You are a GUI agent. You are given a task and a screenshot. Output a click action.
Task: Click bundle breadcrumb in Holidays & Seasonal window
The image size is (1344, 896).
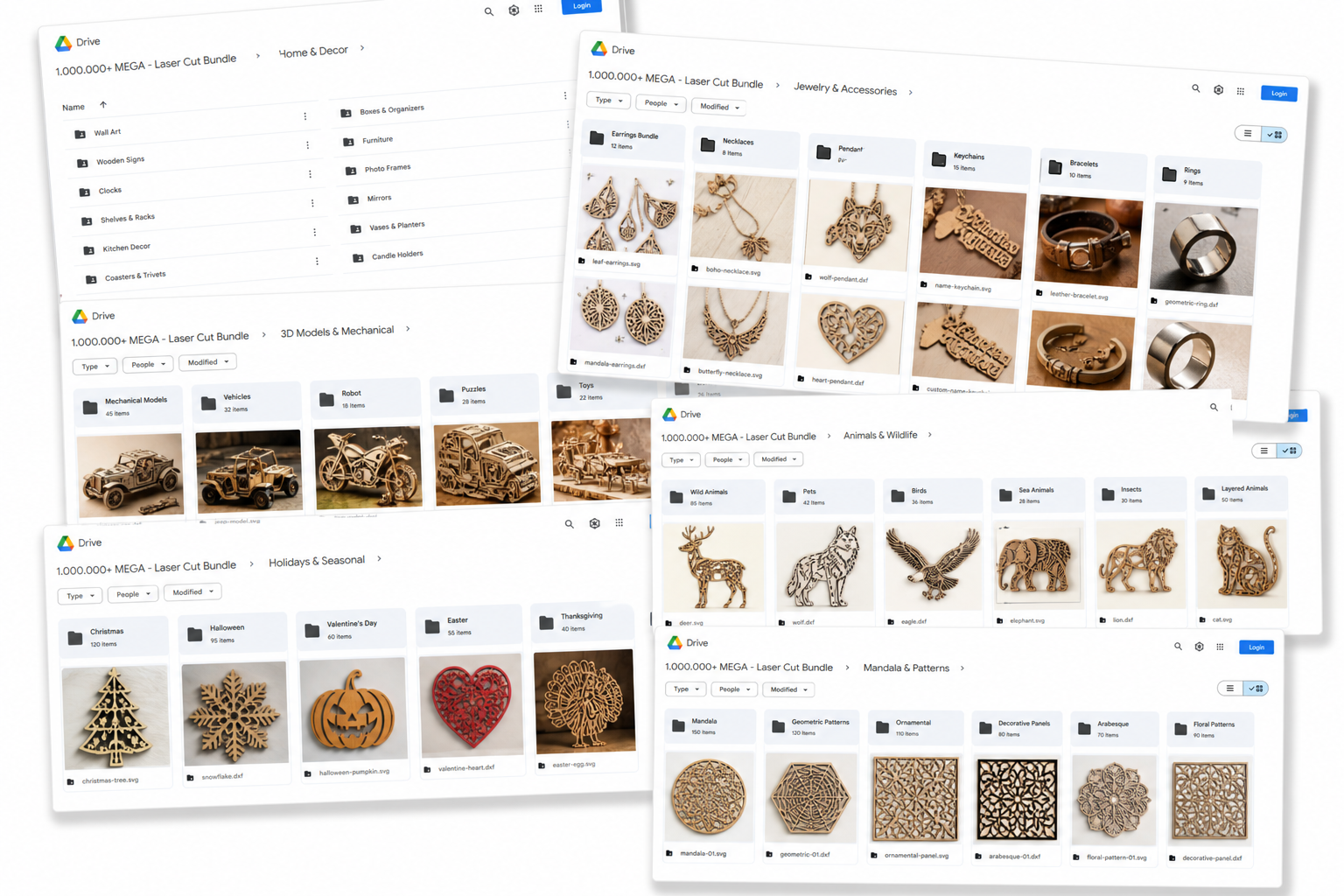point(146,568)
